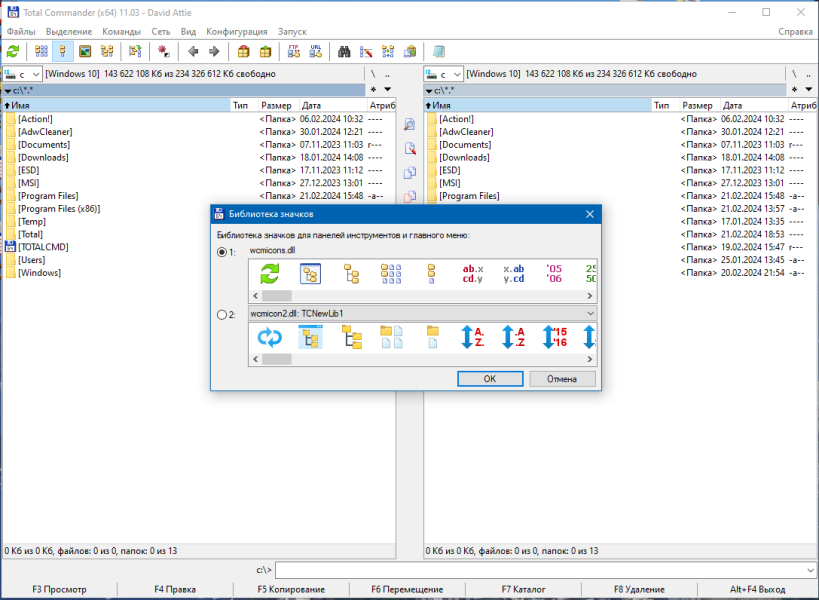Viewport: 819px width, 600px height.
Task: Click the URL new connection toolbar icon
Action: (315, 51)
